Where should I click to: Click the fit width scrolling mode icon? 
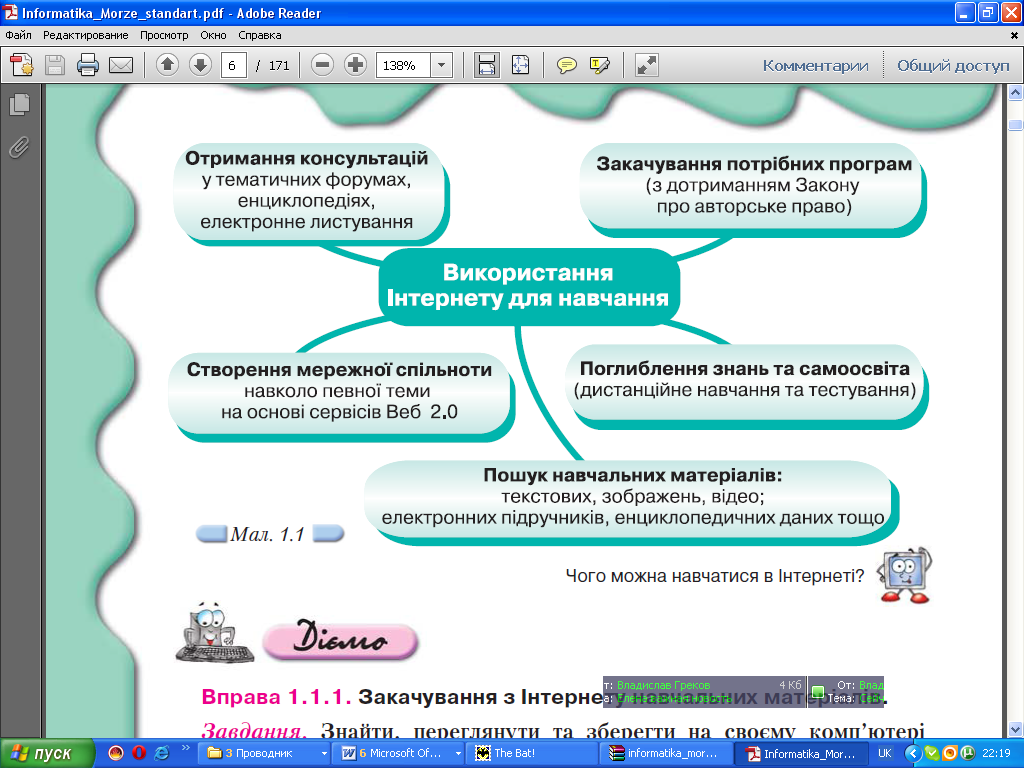point(487,65)
